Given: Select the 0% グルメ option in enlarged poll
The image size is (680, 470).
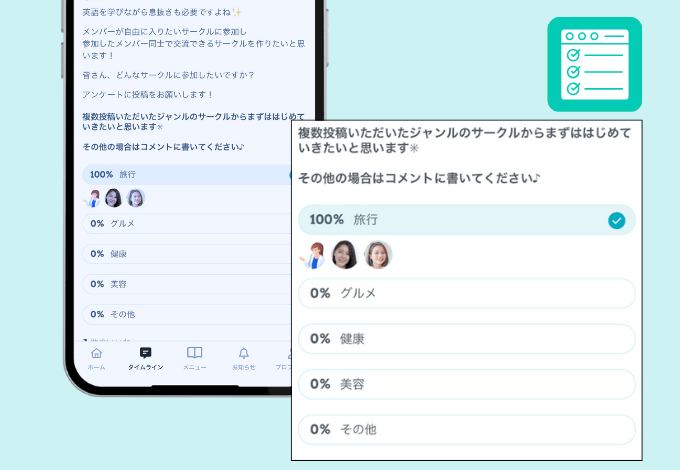Looking at the screenshot, I should (x=467, y=294).
